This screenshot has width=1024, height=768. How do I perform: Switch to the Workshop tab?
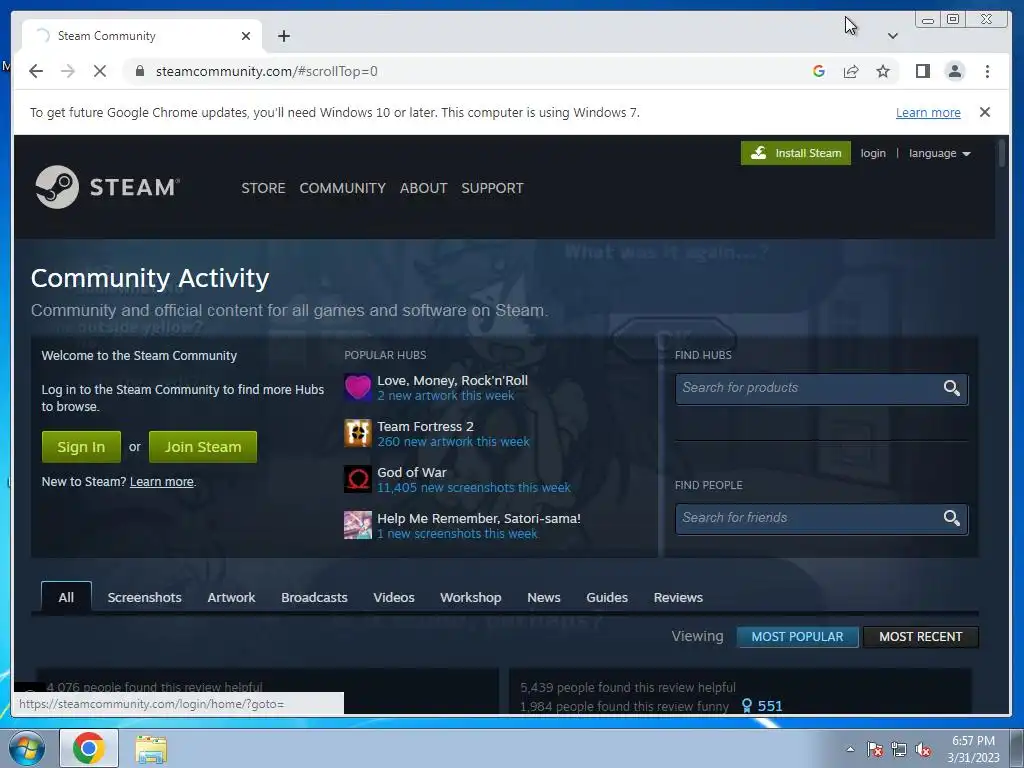[471, 598]
